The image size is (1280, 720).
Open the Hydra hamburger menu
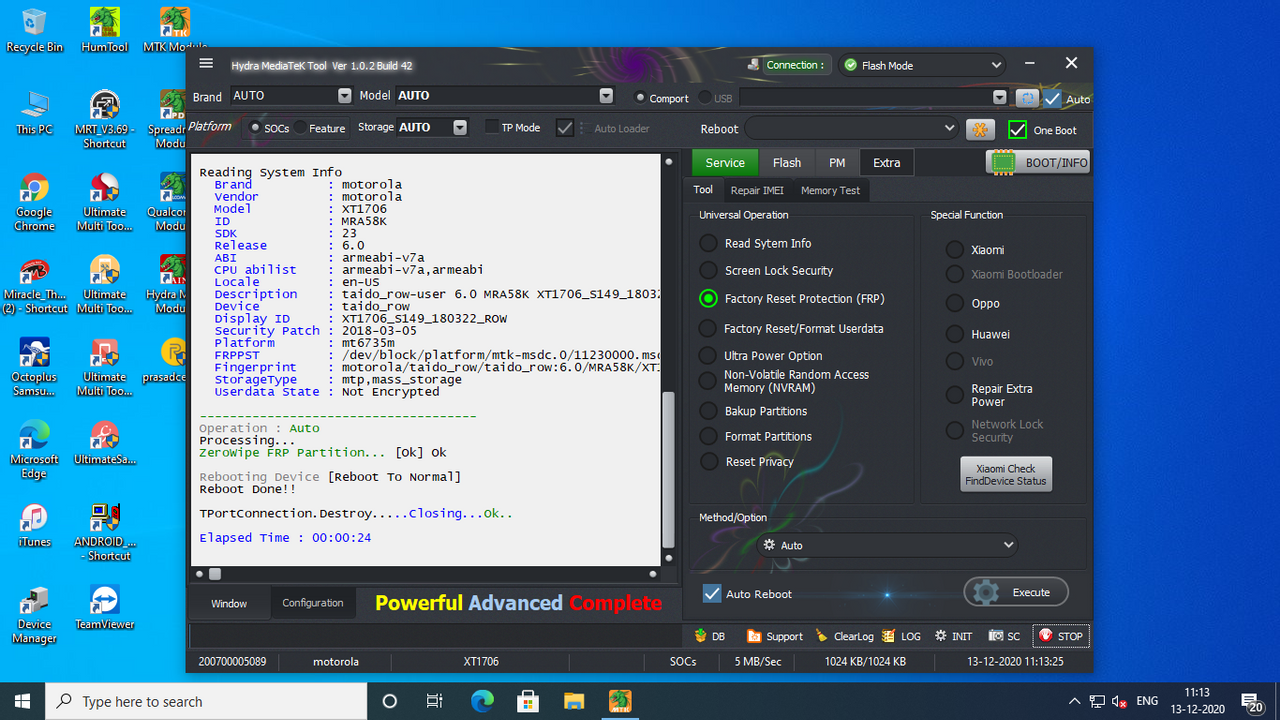tap(206, 64)
